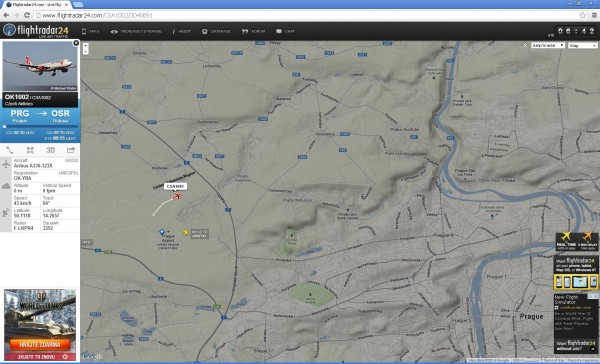
Task: Click the aircraft photo thumbnail
Action: click(x=40, y=66)
